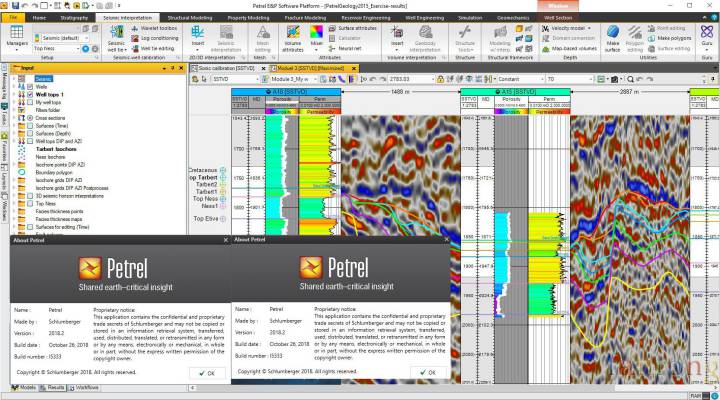
Task: Uncheck the Well tops 1 checkbox
Action: coord(29,95)
